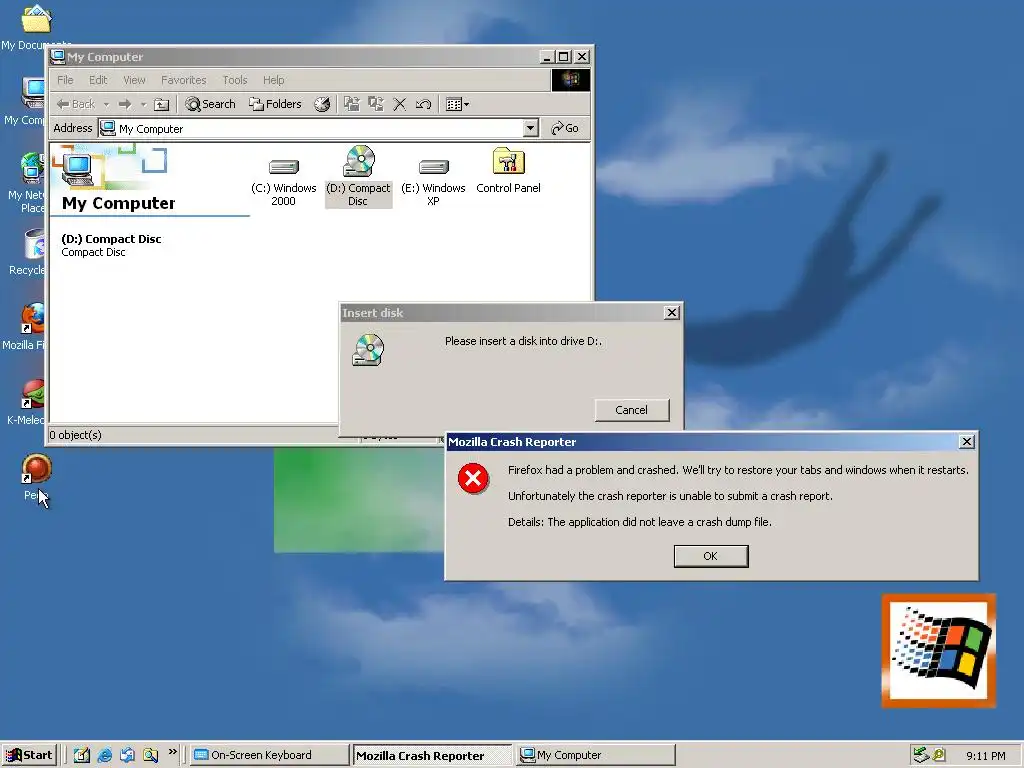Expand the Back history dropdown arrow
The height and width of the screenshot is (768, 1024).
click(106, 104)
